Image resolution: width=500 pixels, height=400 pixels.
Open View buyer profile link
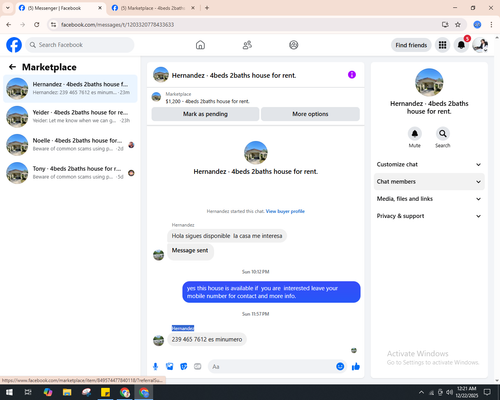pyautogui.click(x=285, y=211)
